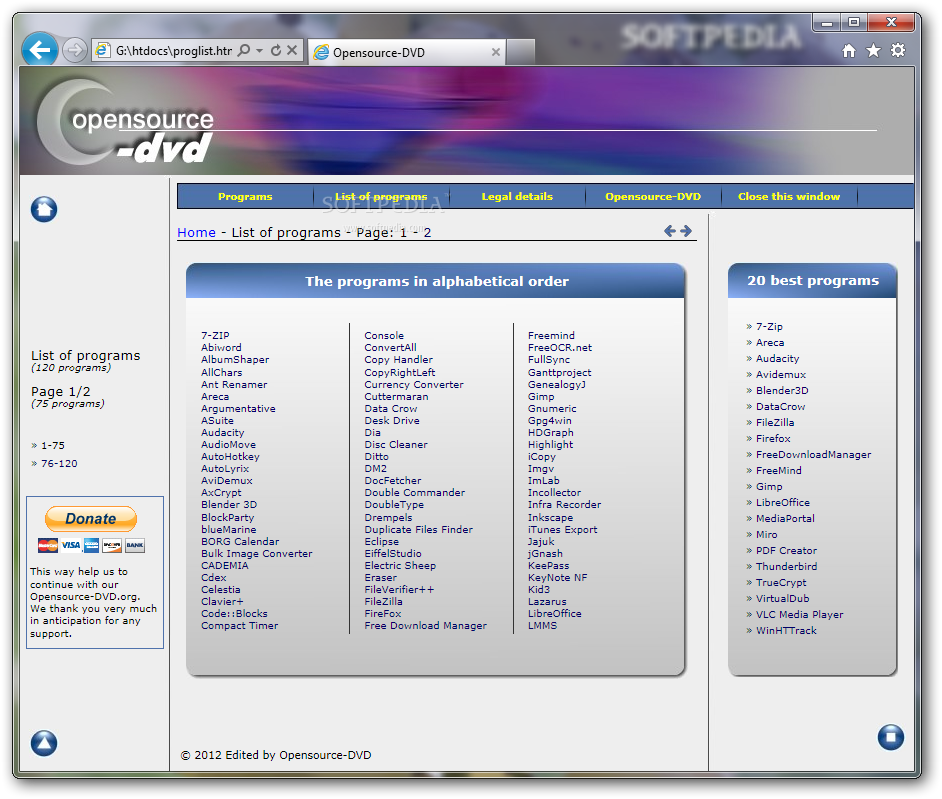Click the Donate button
Image resolution: width=942 pixels, height=799 pixels.
point(91,519)
